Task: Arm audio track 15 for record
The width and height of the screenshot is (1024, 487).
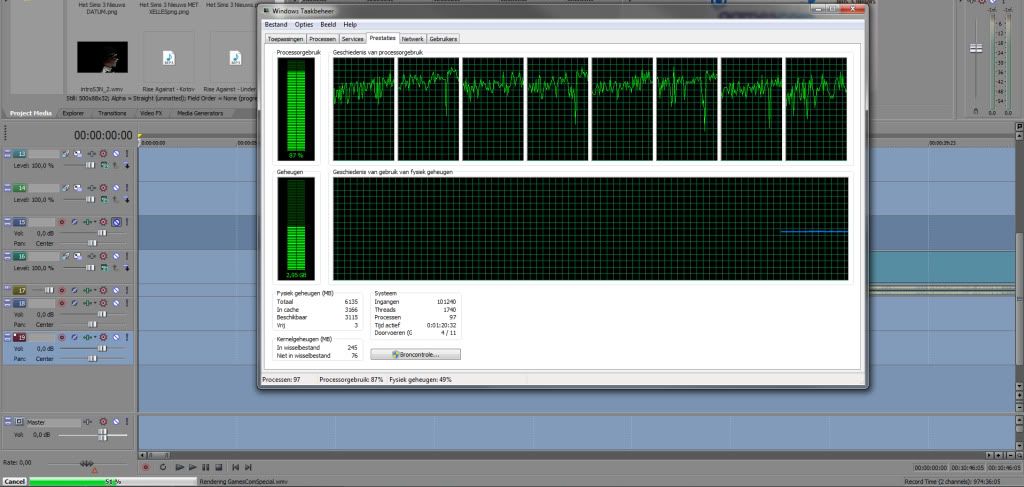Action: click(x=61, y=222)
